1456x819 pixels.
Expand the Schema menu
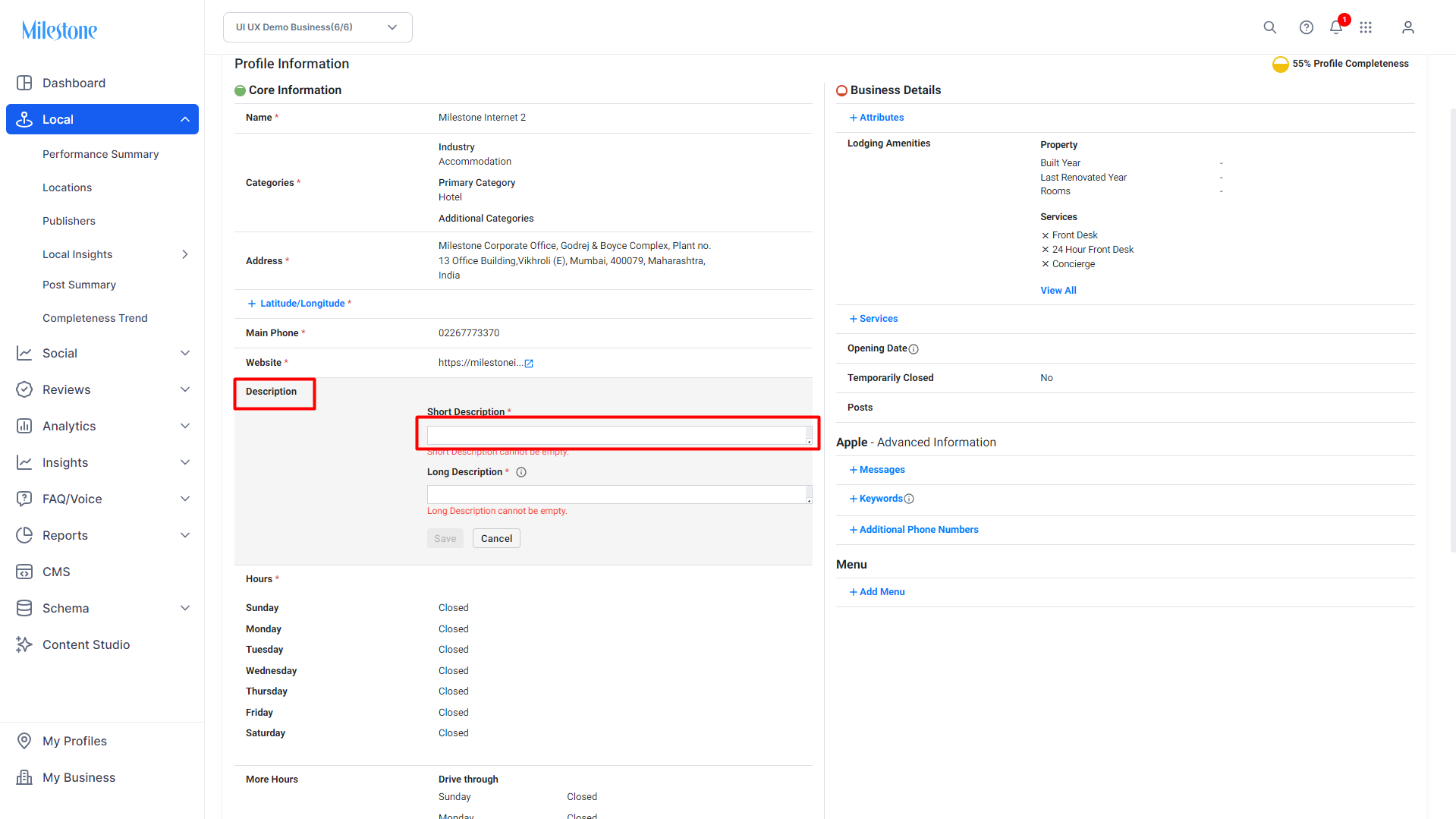[185, 608]
